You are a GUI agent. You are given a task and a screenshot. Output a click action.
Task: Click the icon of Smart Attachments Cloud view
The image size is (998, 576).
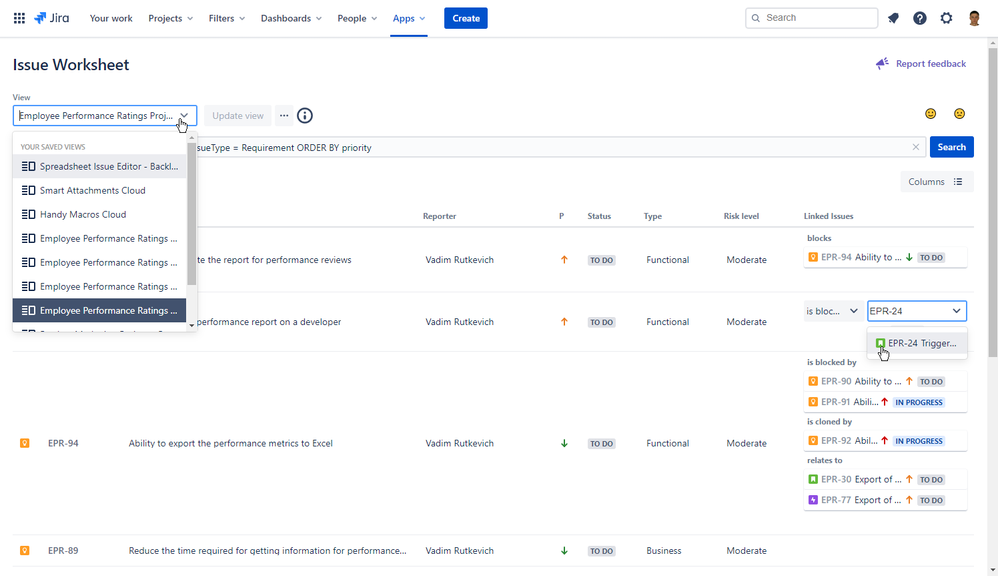[29, 190]
